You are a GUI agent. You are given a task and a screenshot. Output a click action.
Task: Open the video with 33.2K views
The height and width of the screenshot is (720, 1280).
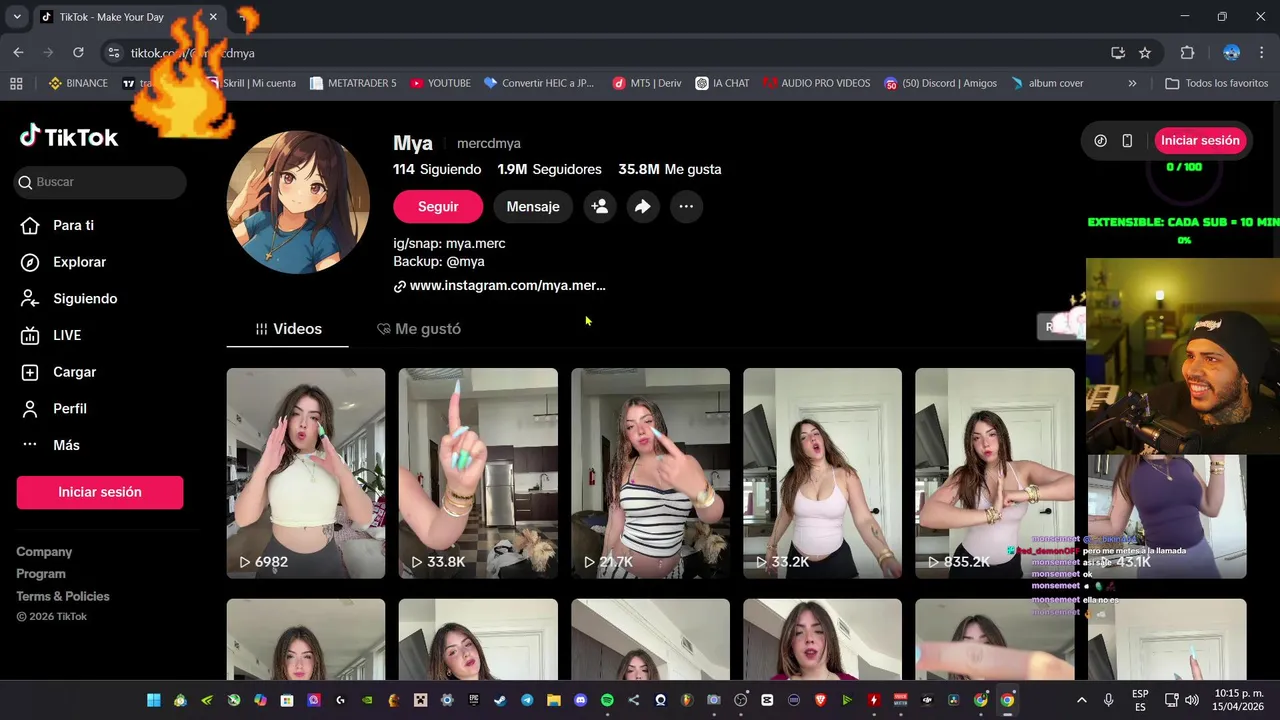click(x=822, y=473)
